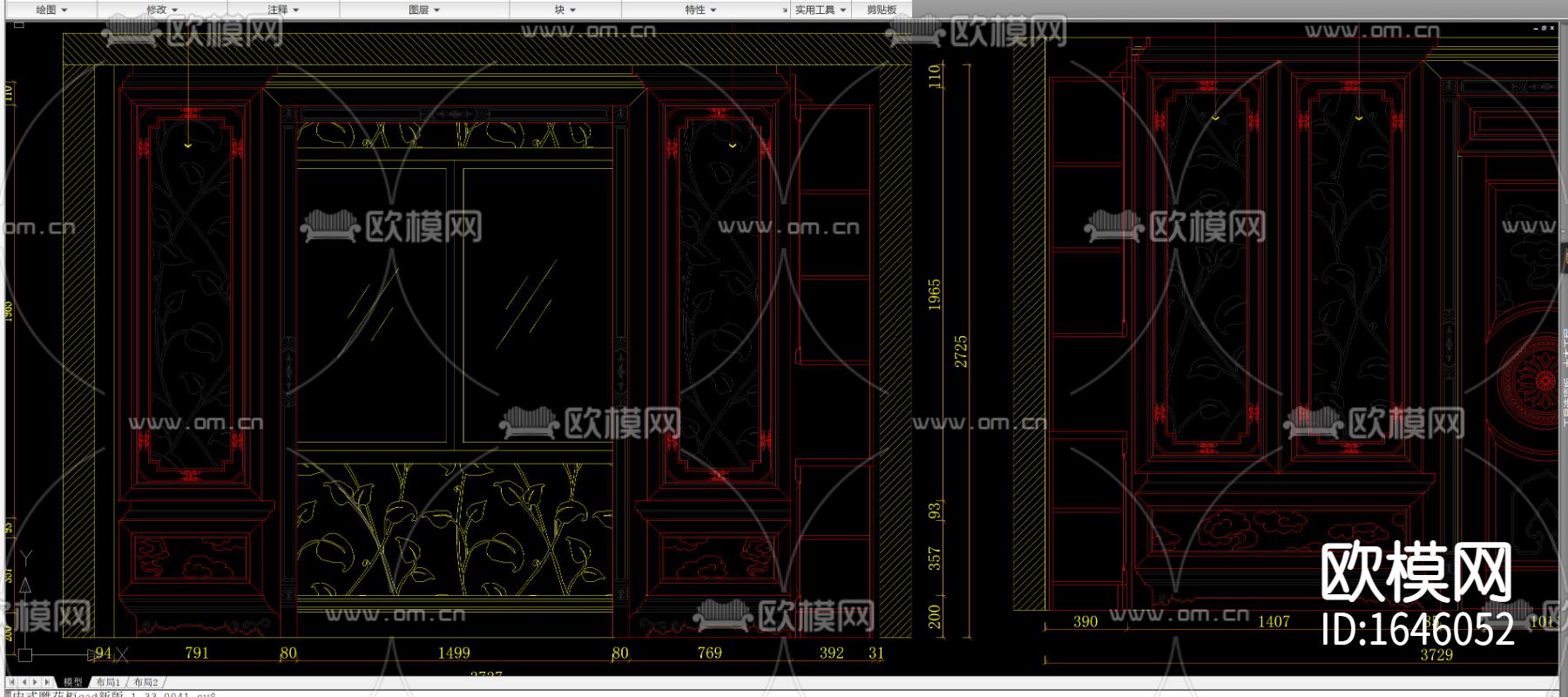The image size is (1568, 697).
Task: Select the 3729 dimension text
Action: [1436, 655]
